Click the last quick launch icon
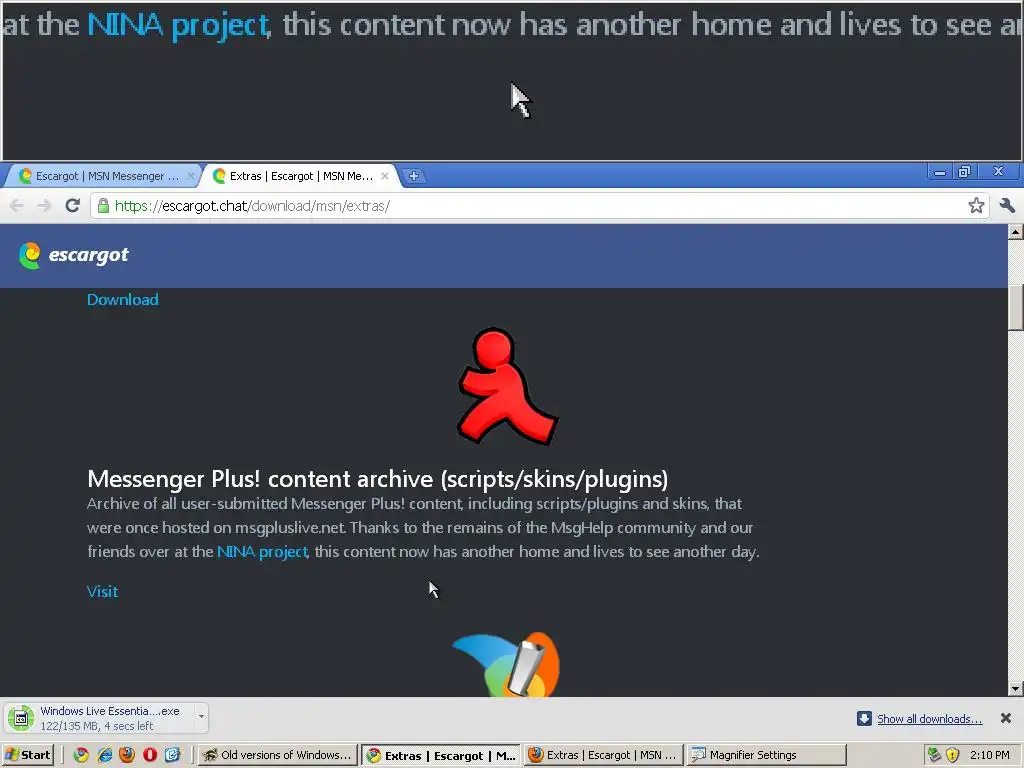 coord(172,755)
